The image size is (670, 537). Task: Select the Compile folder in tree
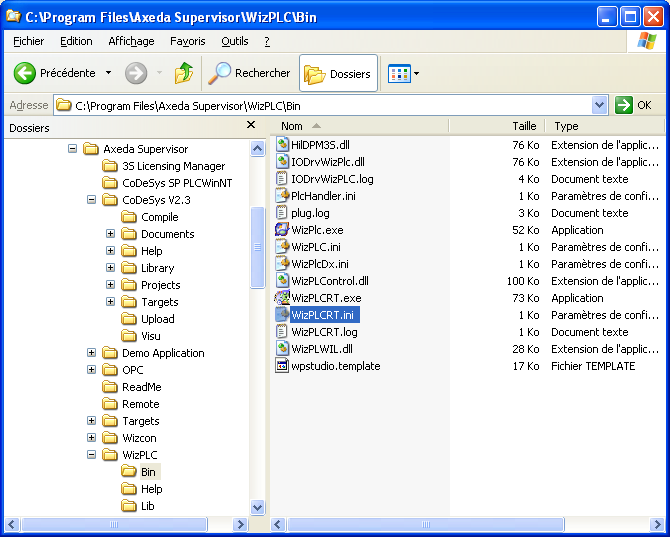[150, 217]
